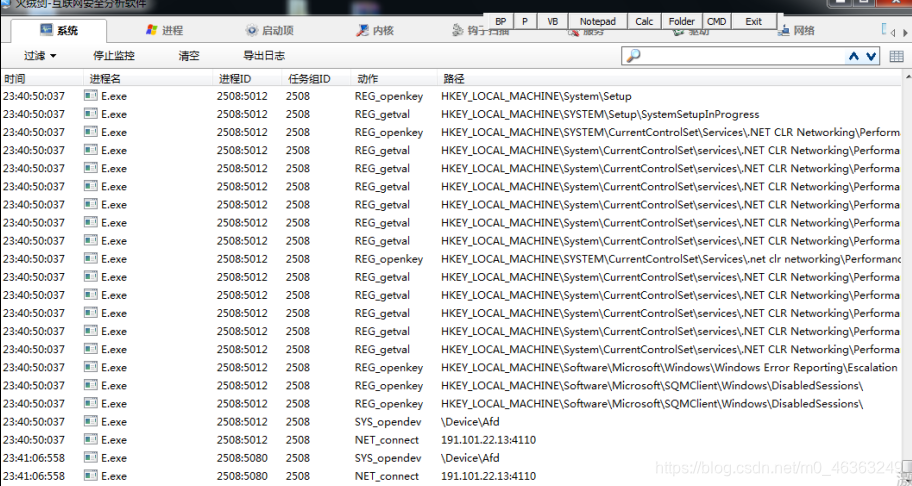912x486 pixels.
Task: Click the BP button in floating toolbar
Action: point(501,22)
